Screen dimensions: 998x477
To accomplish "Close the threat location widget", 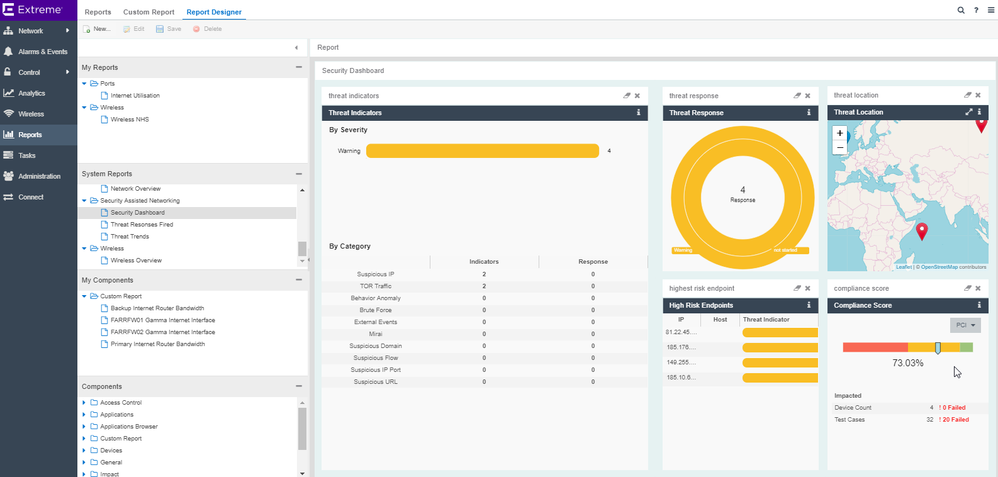I will tap(979, 95).
